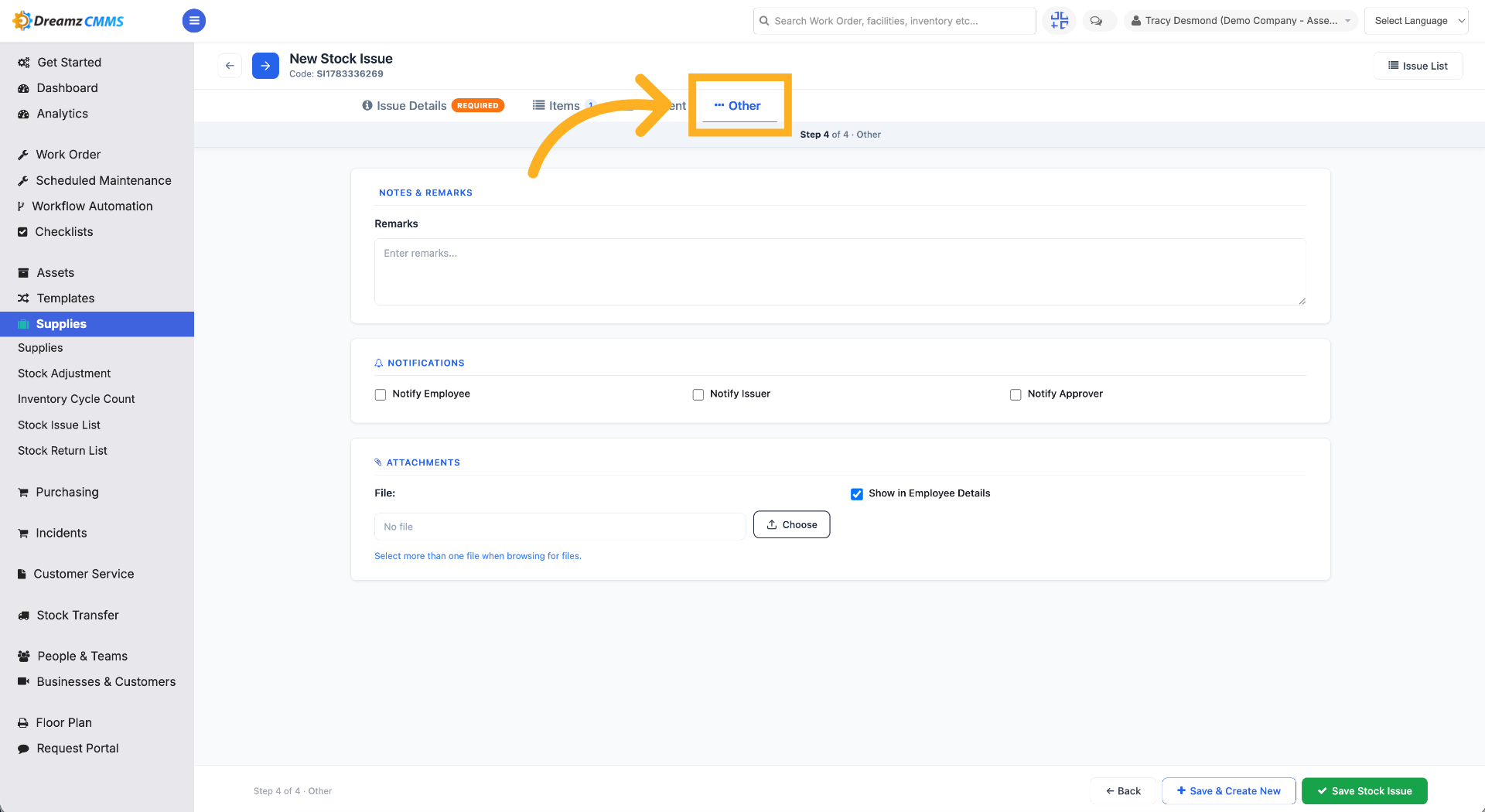The image size is (1485, 812).
Task: Click the QR scan icon in header
Action: (1059, 21)
